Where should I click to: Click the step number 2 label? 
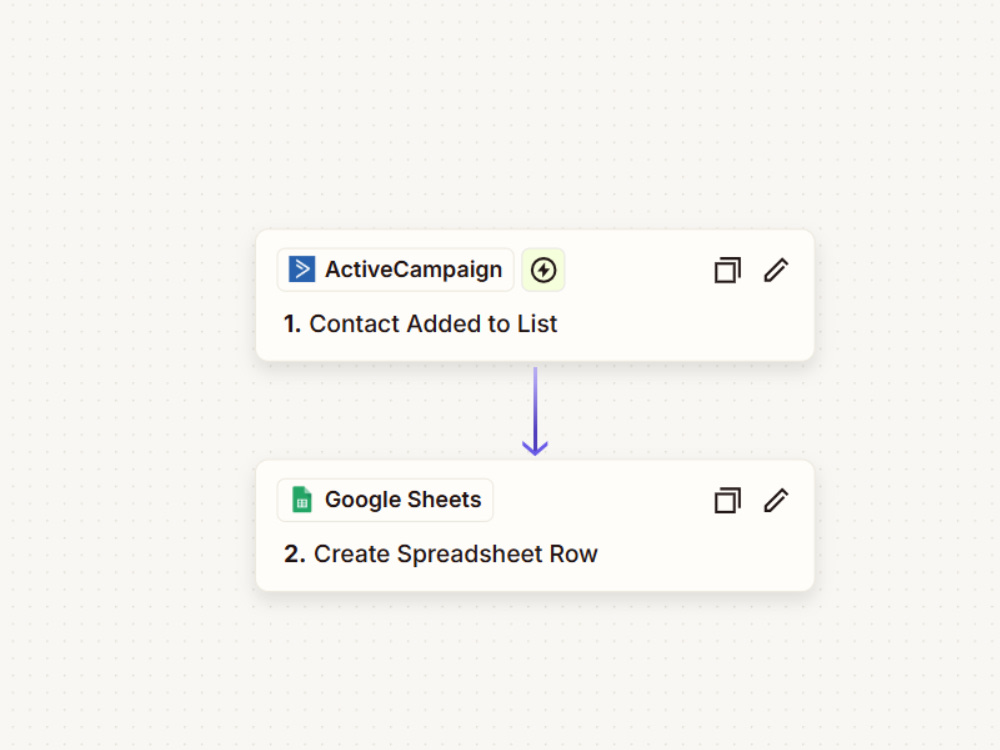click(295, 554)
